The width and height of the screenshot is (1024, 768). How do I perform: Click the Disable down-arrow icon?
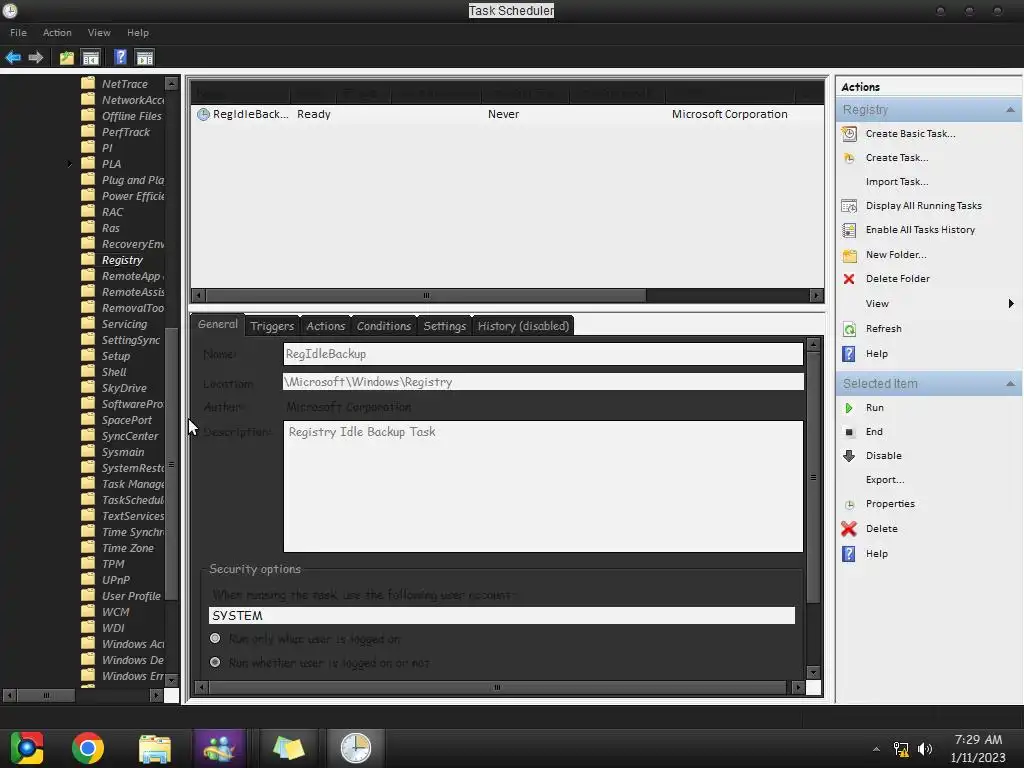click(849, 456)
